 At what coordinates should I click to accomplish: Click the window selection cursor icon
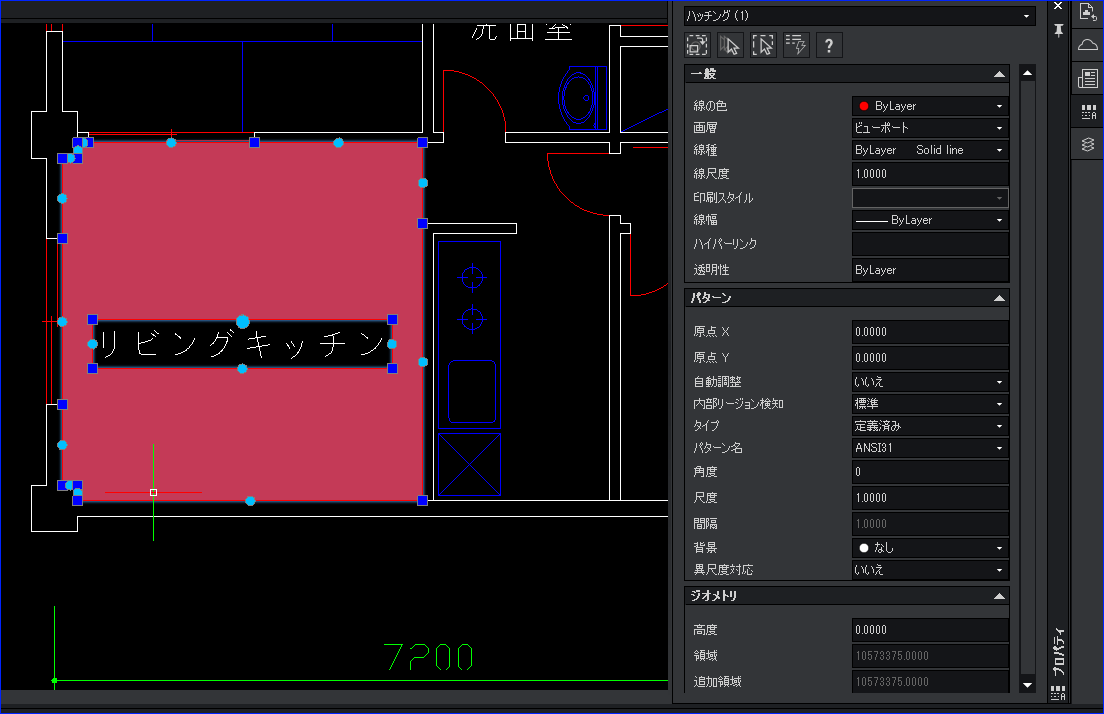[763, 46]
